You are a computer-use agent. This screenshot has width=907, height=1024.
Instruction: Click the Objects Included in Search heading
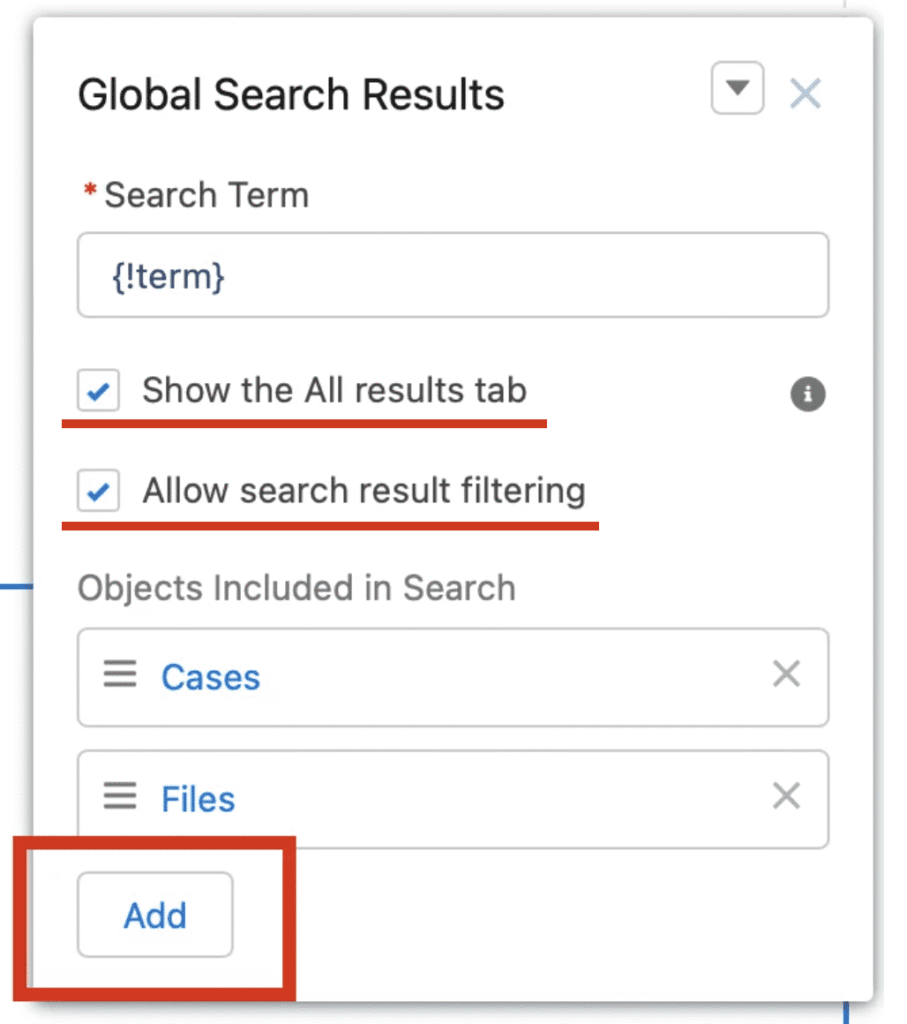coord(296,588)
